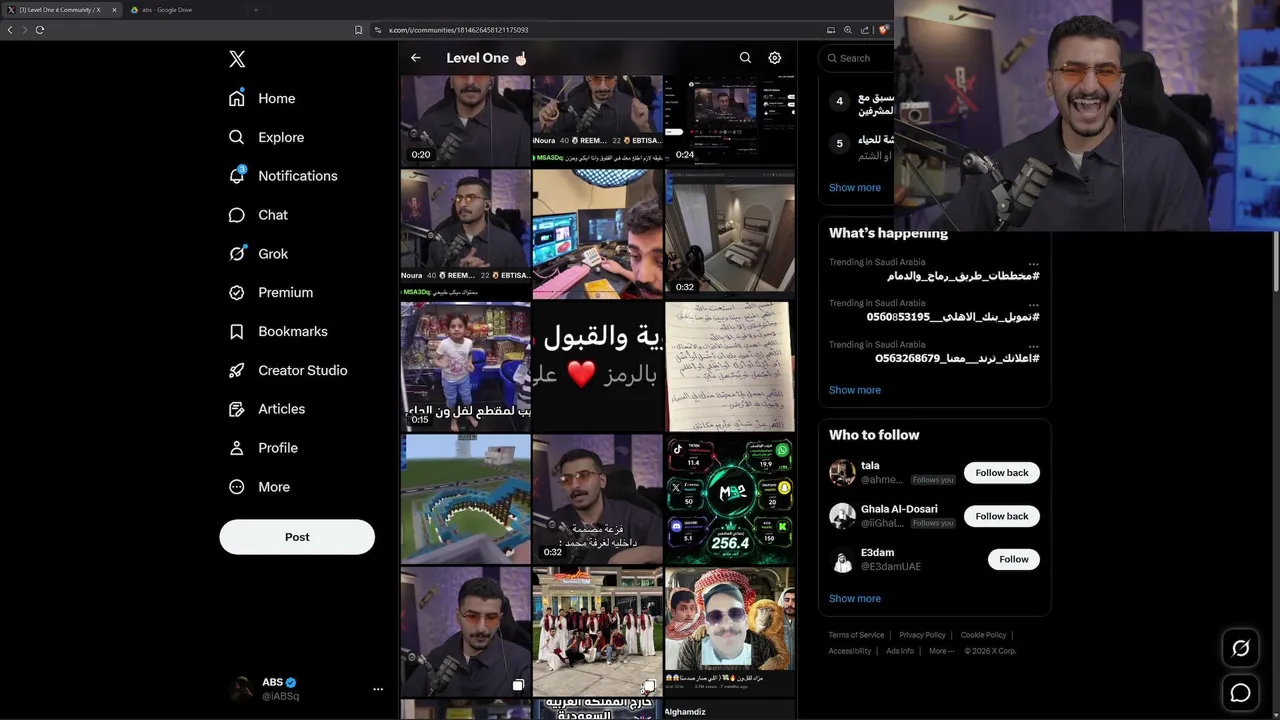The width and height of the screenshot is (1280, 720).
Task: Open the مخططات_طريق_رماح_والدمام hashtag
Action: (x=963, y=276)
